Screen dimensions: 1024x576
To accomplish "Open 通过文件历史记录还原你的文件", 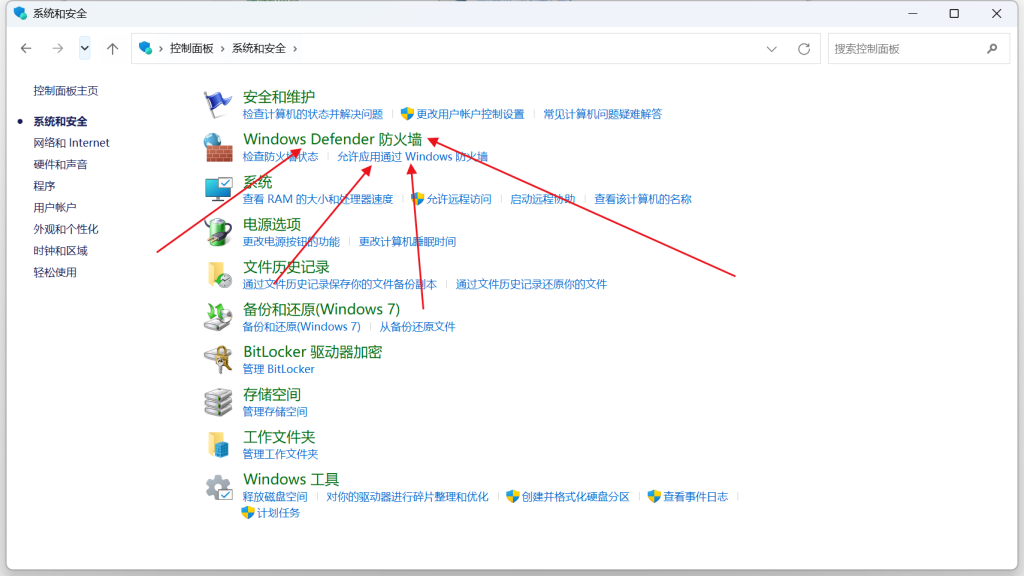I will (x=531, y=284).
